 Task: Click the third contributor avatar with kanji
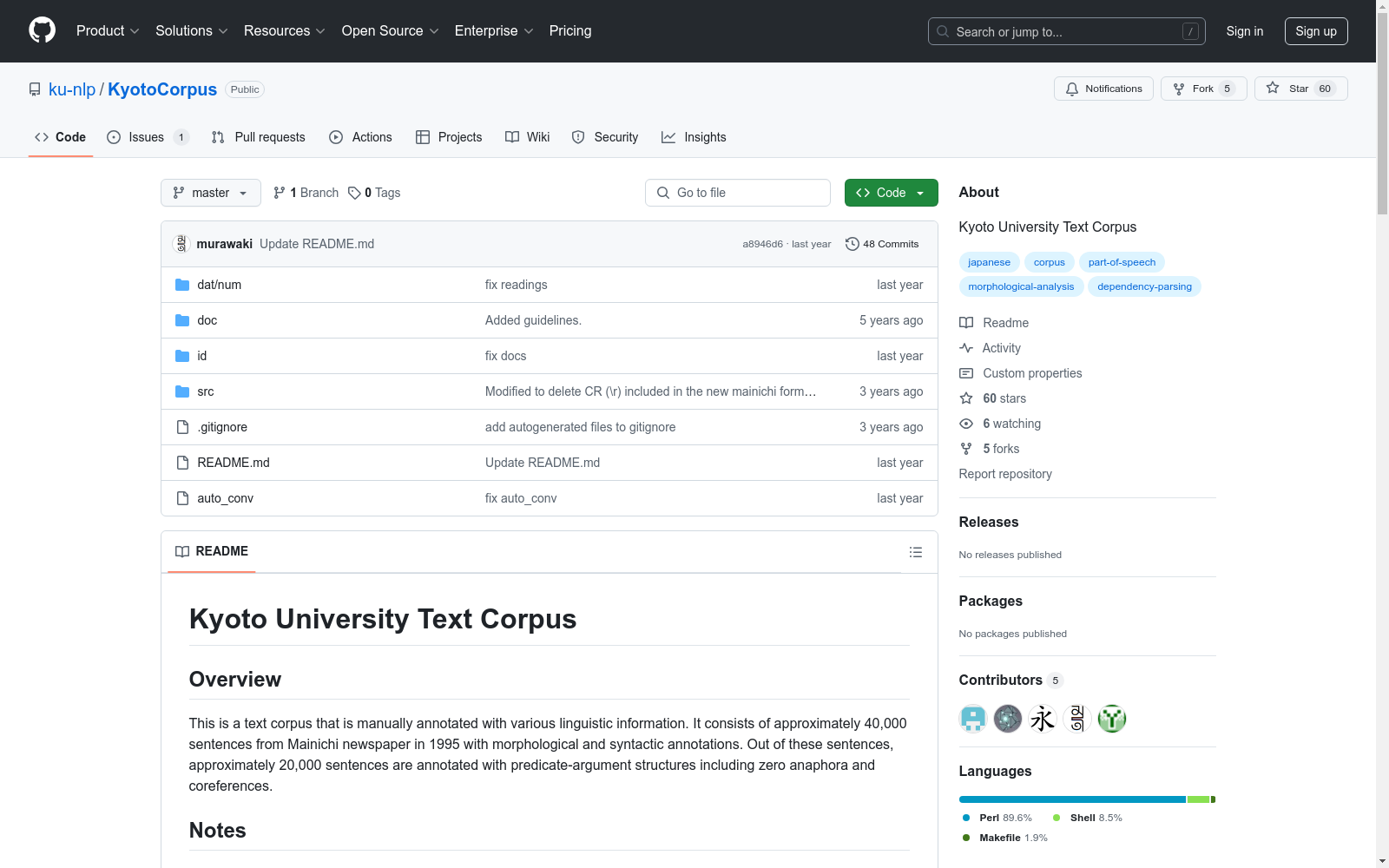pos(1043,719)
